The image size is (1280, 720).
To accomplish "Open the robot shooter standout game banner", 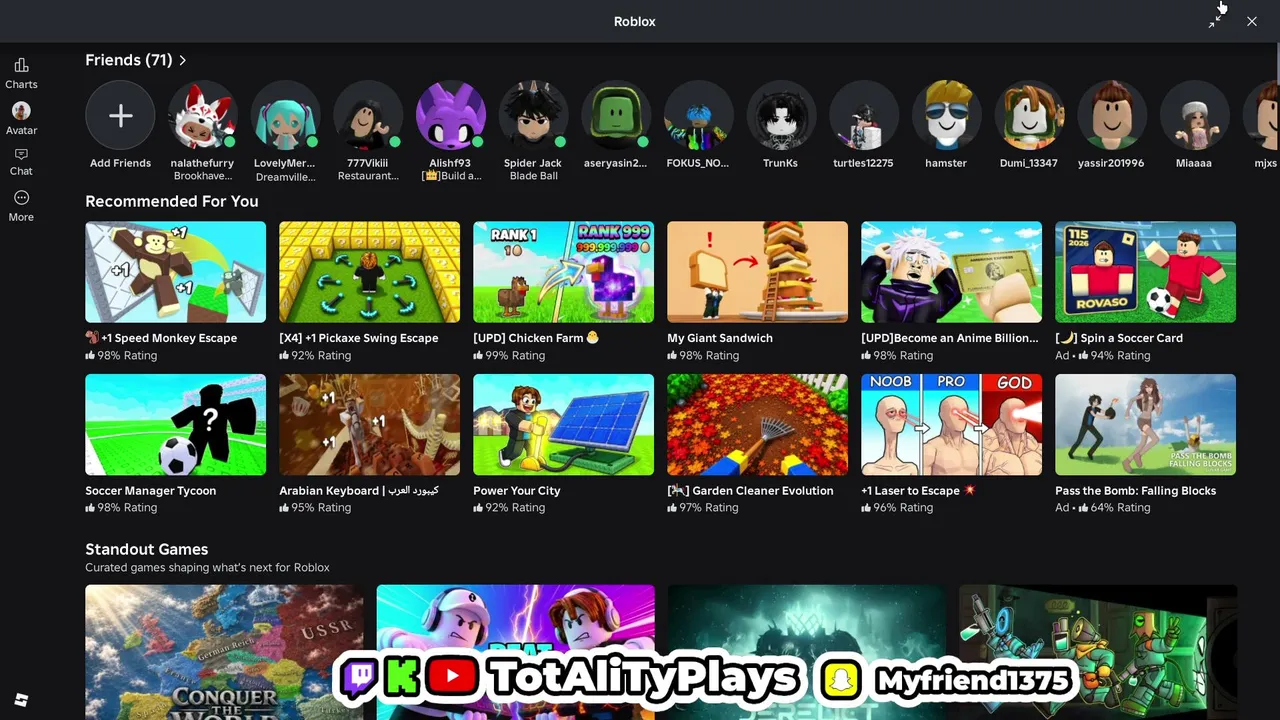I will (1098, 652).
